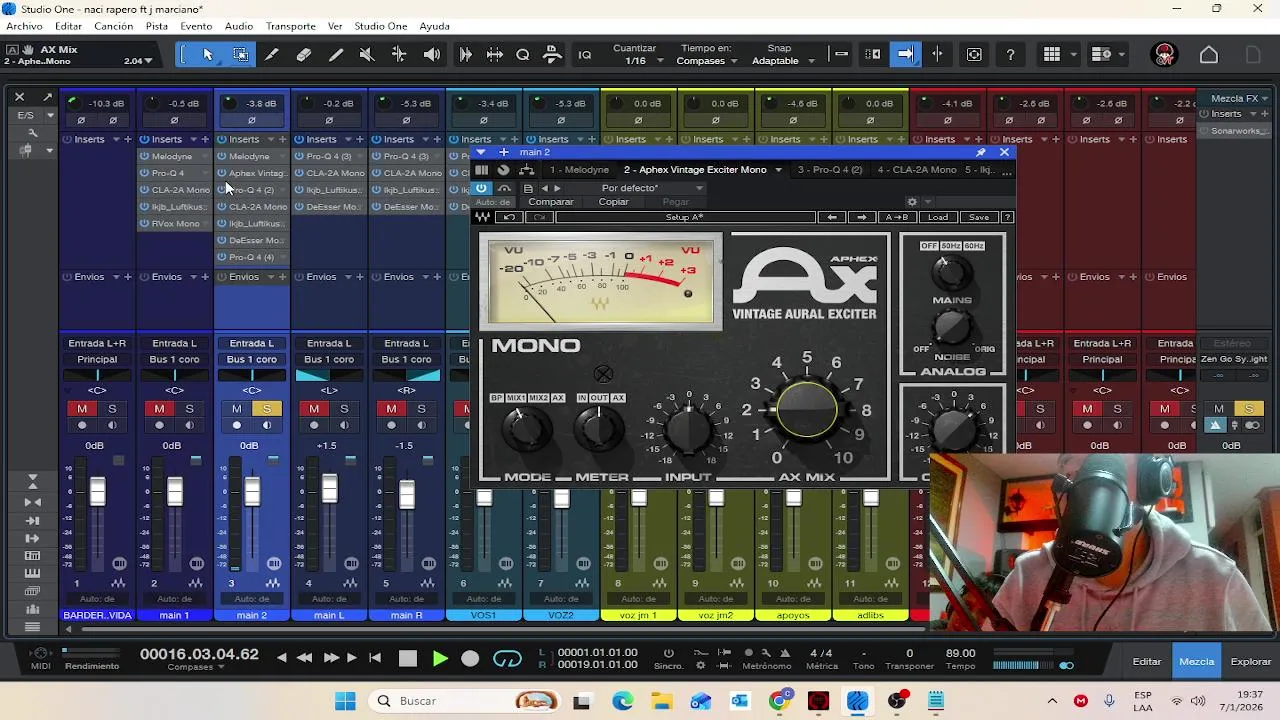
Task: Select the Eraser tool
Action: [303, 55]
